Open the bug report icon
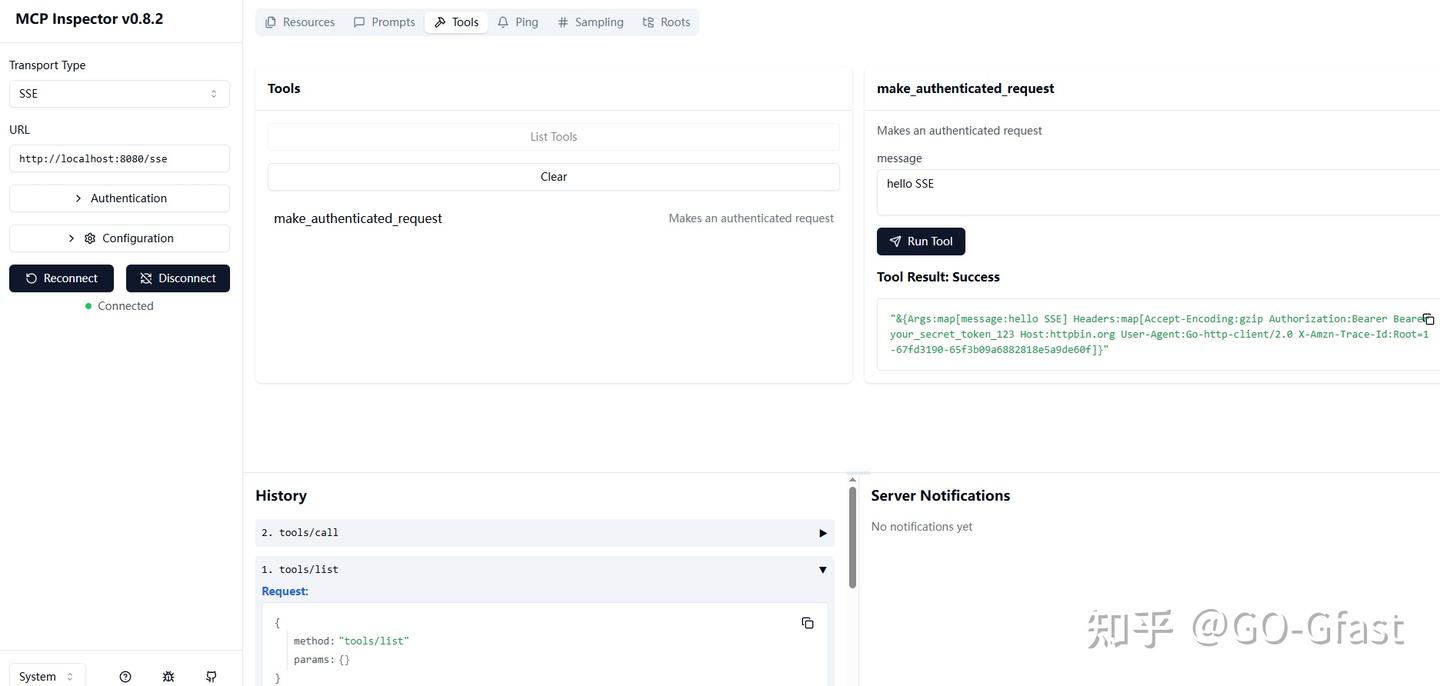Image resolution: width=1440 pixels, height=686 pixels. tap(168, 677)
